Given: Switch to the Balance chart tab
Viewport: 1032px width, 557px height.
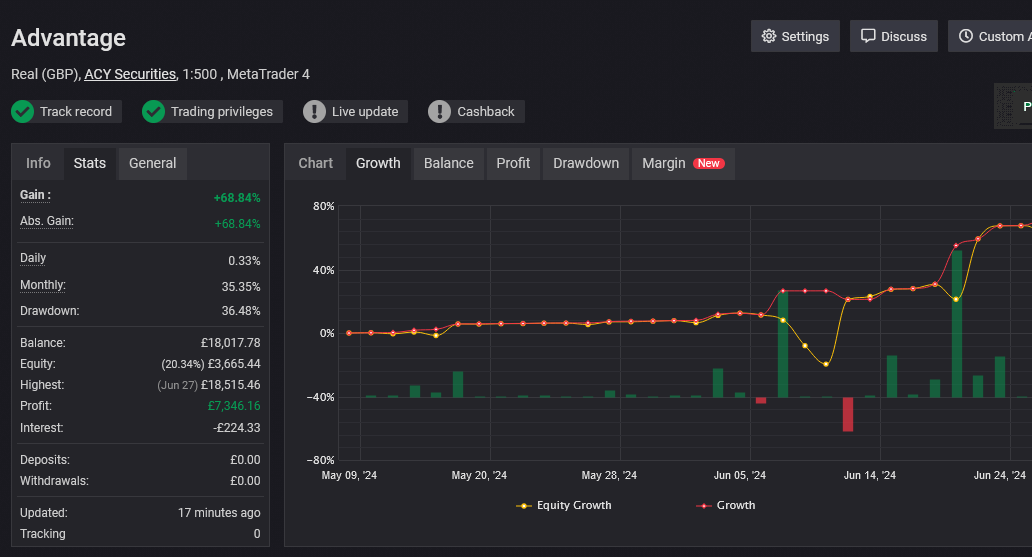Looking at the screenshot, I should tap(448, 163).
